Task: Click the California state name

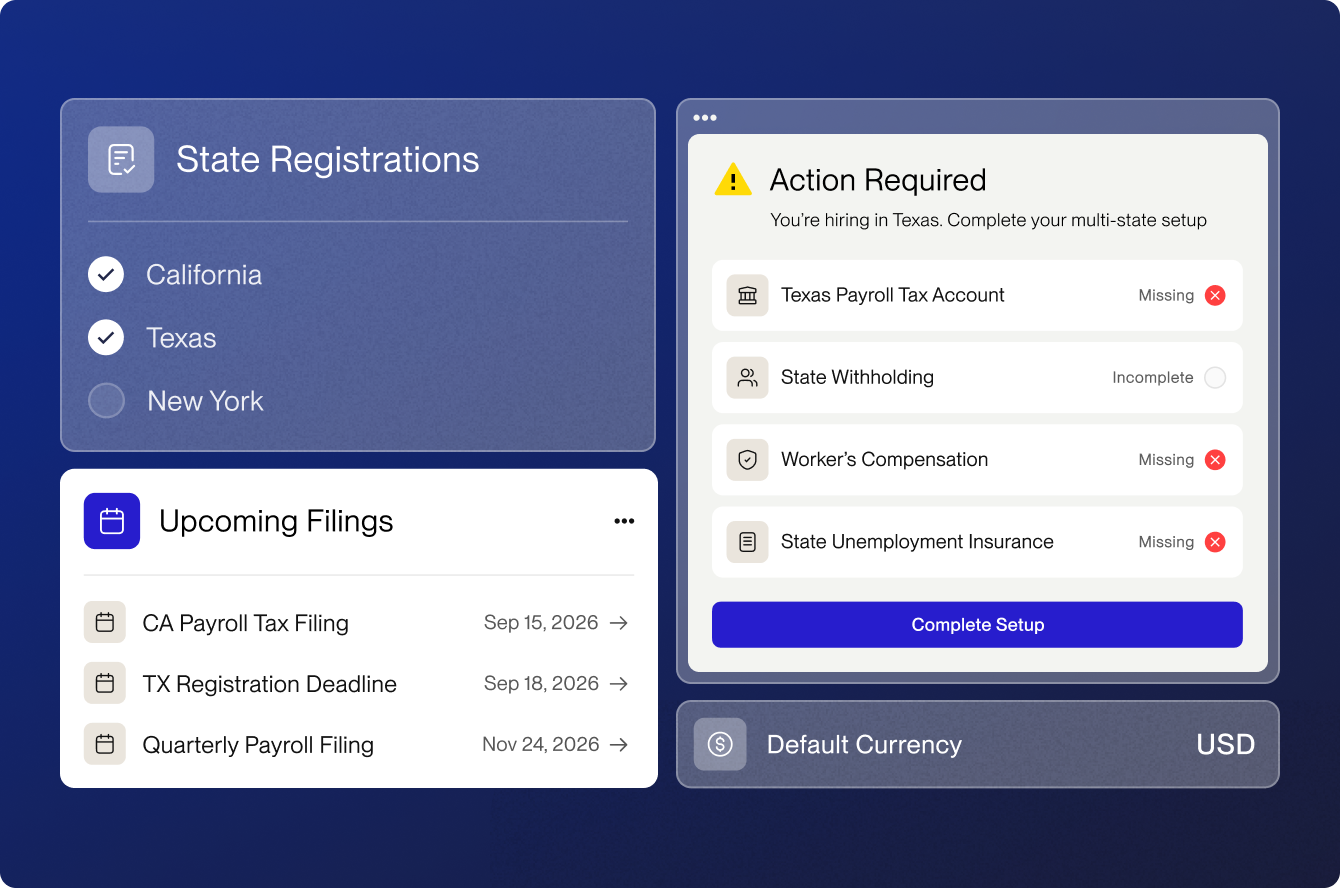Action: tap(204, 274)
